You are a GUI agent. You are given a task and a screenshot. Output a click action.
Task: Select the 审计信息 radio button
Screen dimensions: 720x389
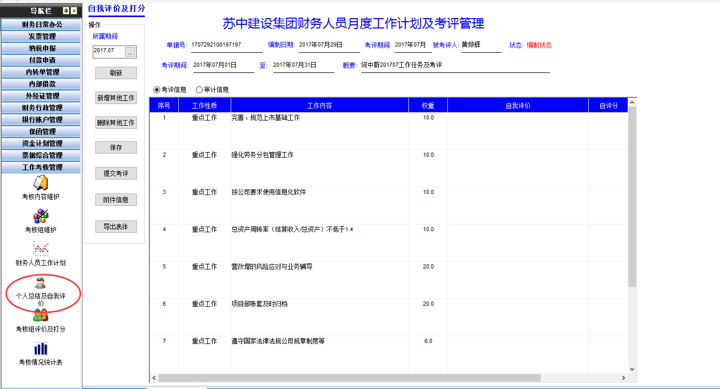[x=199, y=90]
